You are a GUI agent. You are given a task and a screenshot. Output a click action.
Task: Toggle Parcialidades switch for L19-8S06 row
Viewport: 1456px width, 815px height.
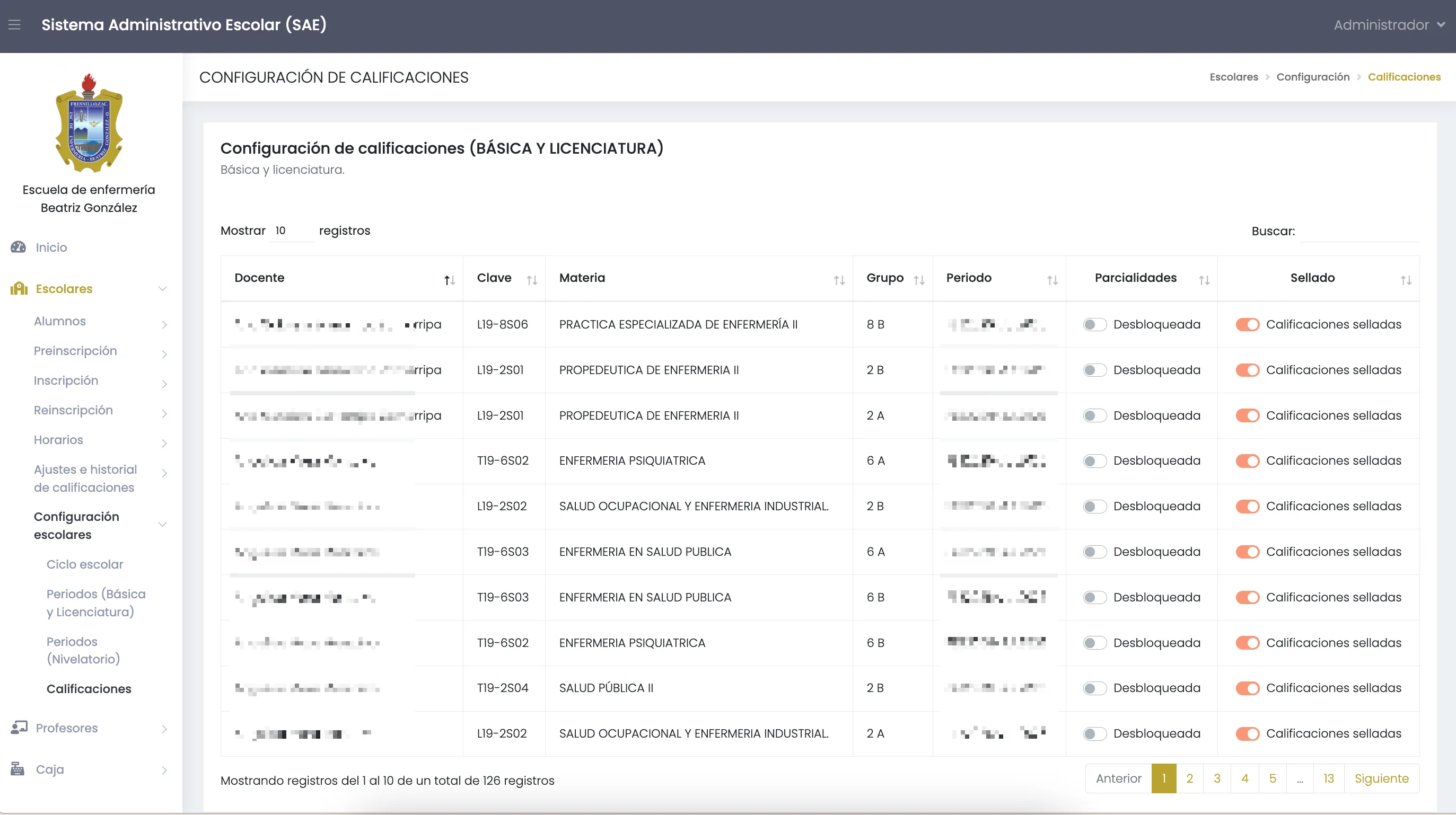[1095, 324]
